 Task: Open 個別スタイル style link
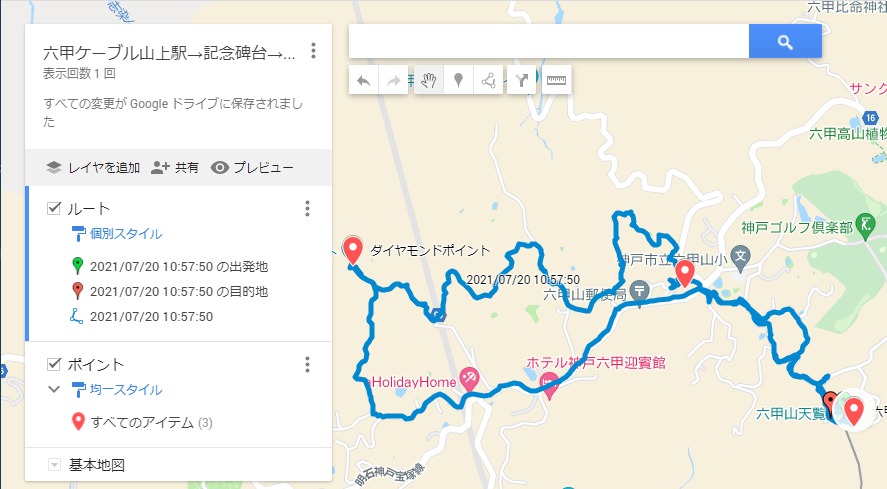pyautogui.click(x=126, y=233)
